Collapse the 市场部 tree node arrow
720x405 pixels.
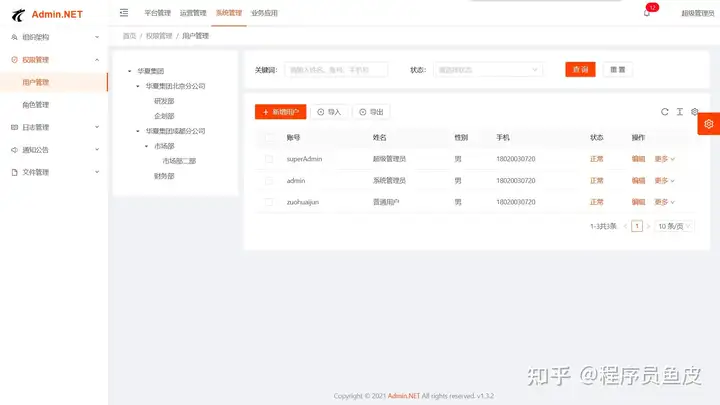(x=146, y=146)
